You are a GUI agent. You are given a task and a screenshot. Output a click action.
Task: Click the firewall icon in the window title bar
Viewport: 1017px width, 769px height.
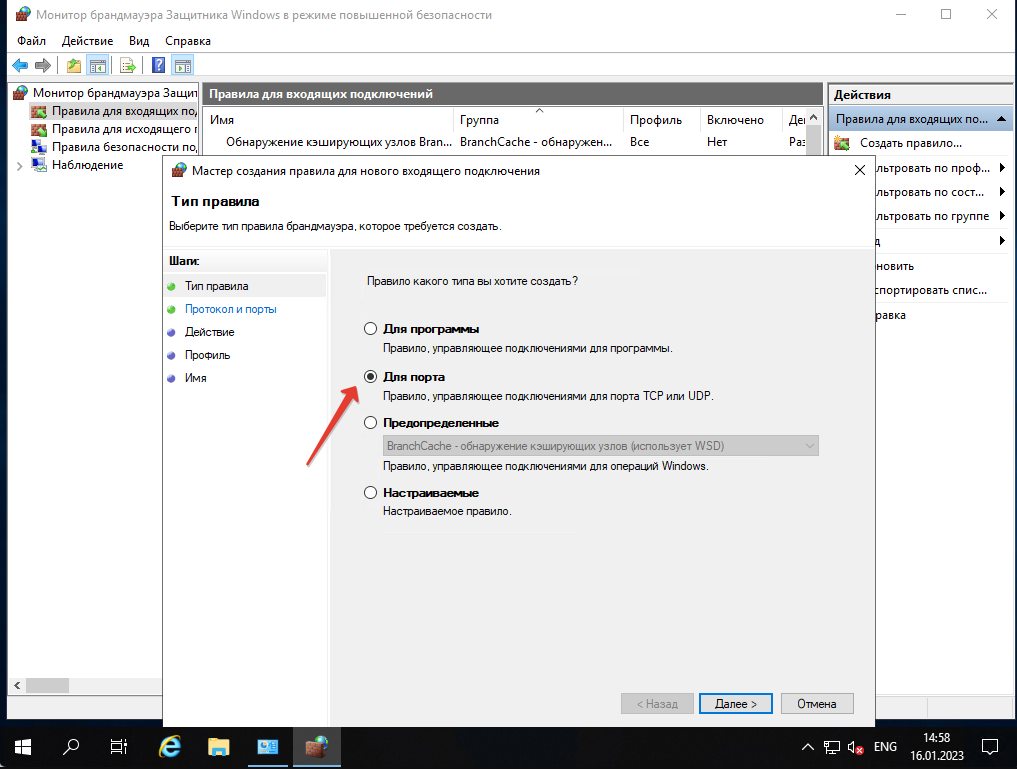(x=23, y=14)
